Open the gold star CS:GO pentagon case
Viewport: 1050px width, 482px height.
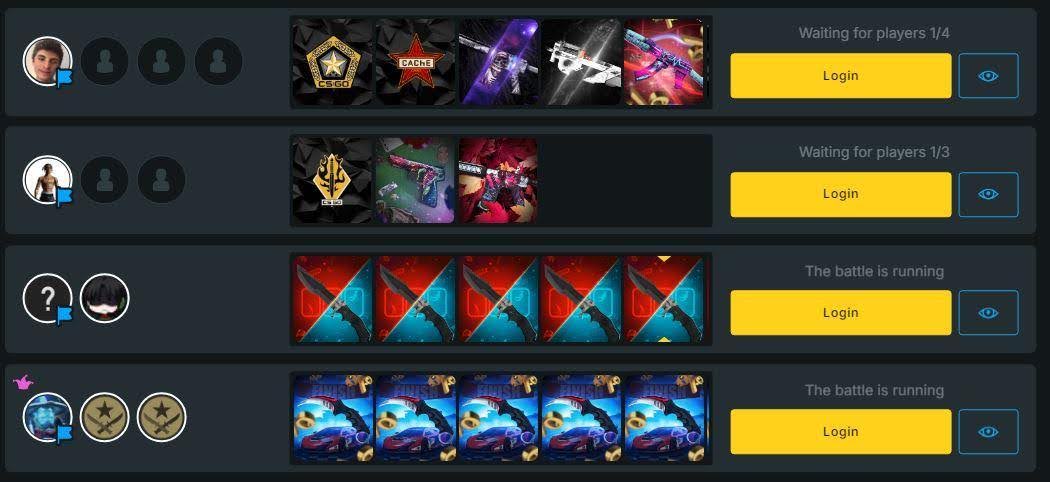332,62
